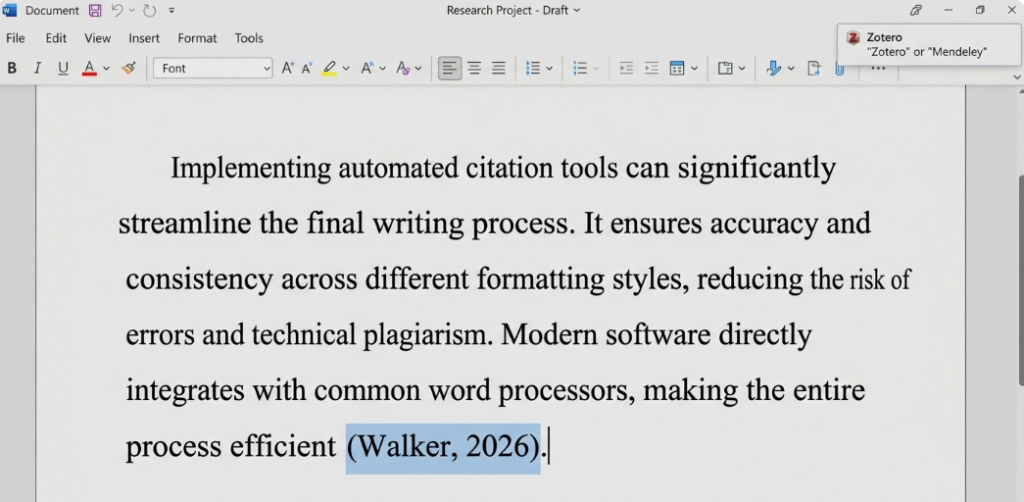
Task: Toggle Bold formatting
Action: [x=12, y=69]
